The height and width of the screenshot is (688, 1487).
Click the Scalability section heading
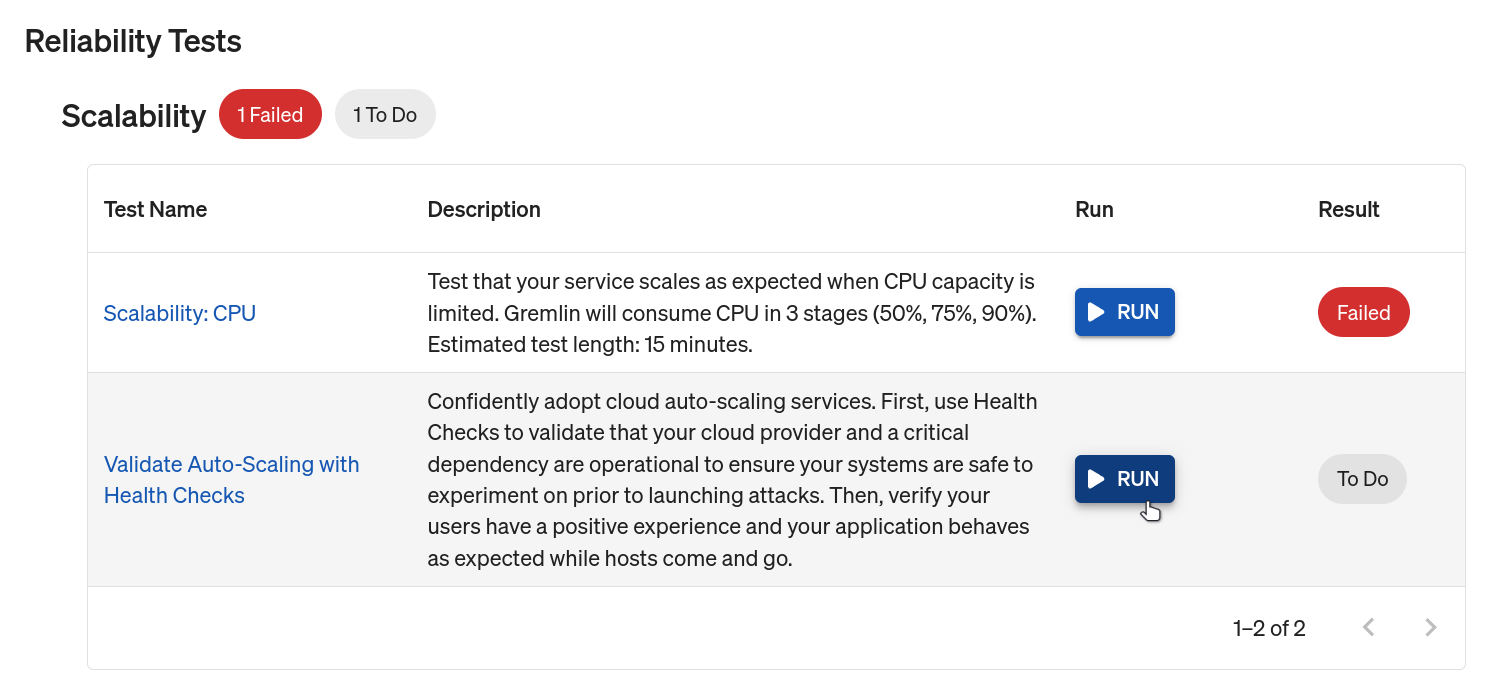point(133,115)
